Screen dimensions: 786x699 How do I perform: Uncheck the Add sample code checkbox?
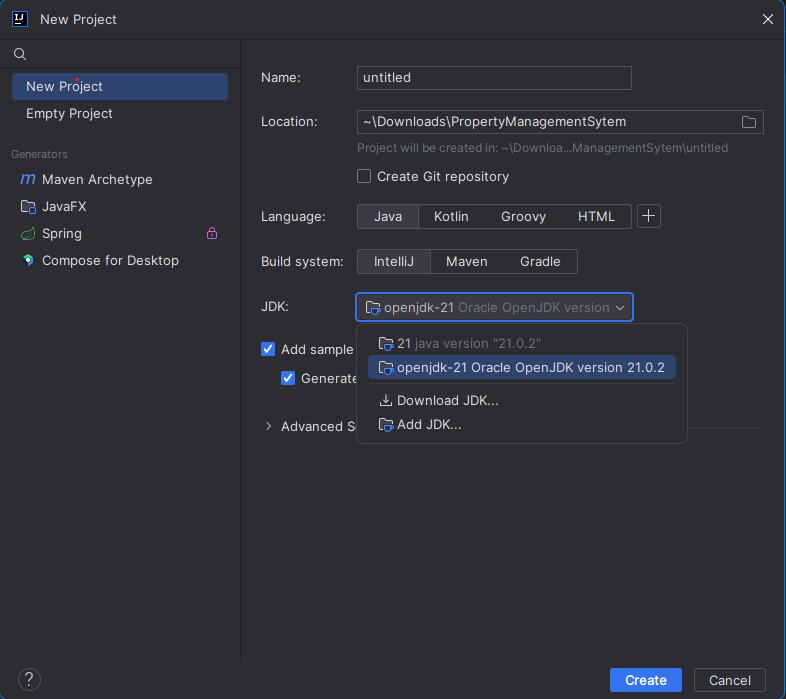268,349
